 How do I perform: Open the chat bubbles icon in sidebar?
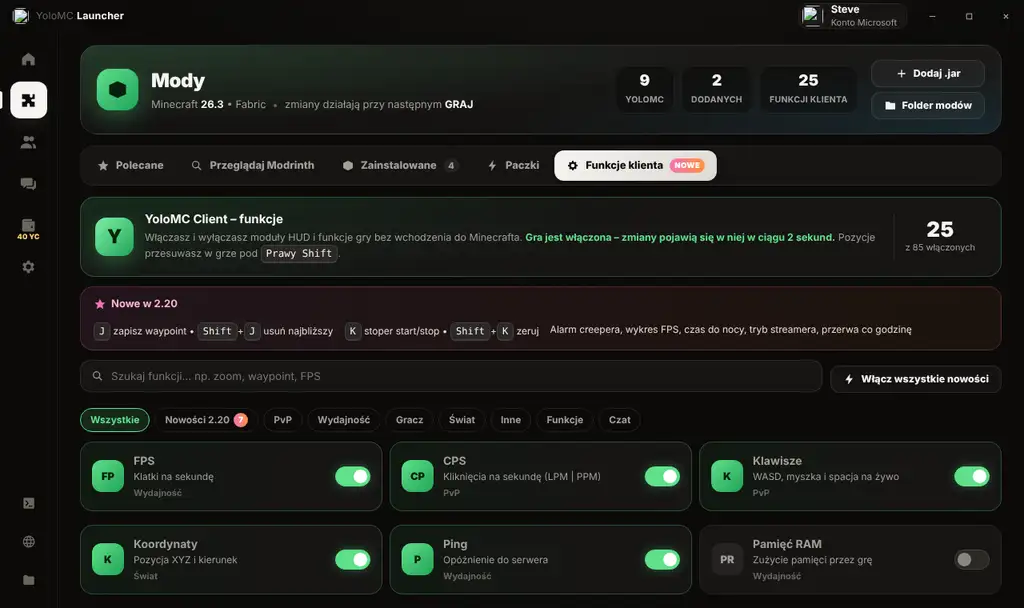point(28,184)
